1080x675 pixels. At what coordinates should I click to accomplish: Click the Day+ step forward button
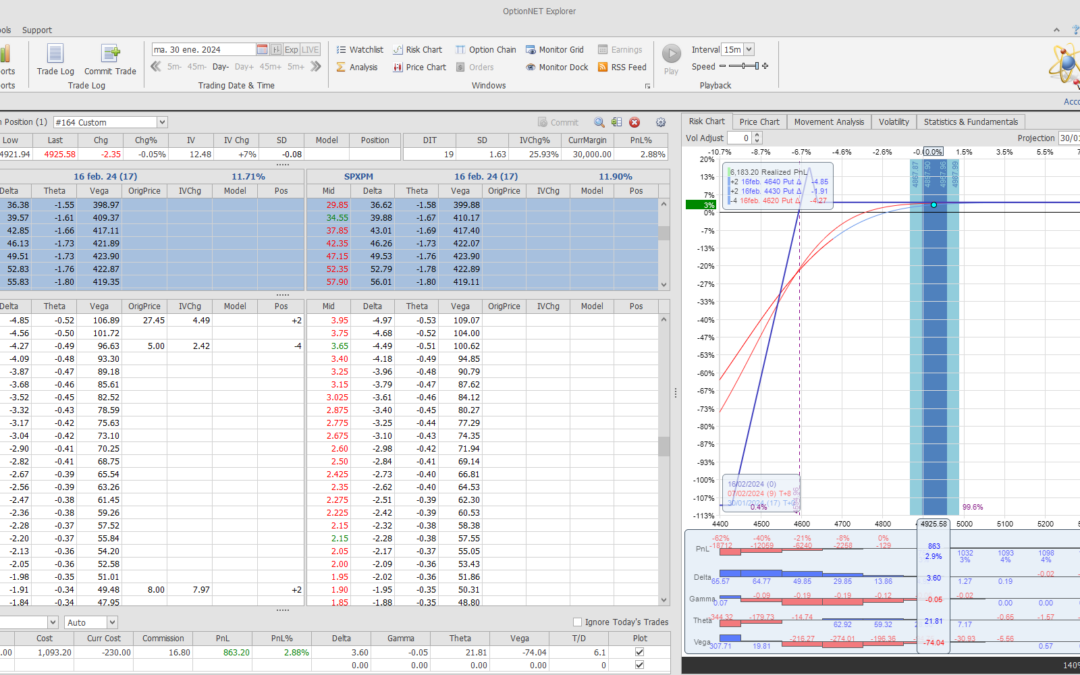(245, 67)
